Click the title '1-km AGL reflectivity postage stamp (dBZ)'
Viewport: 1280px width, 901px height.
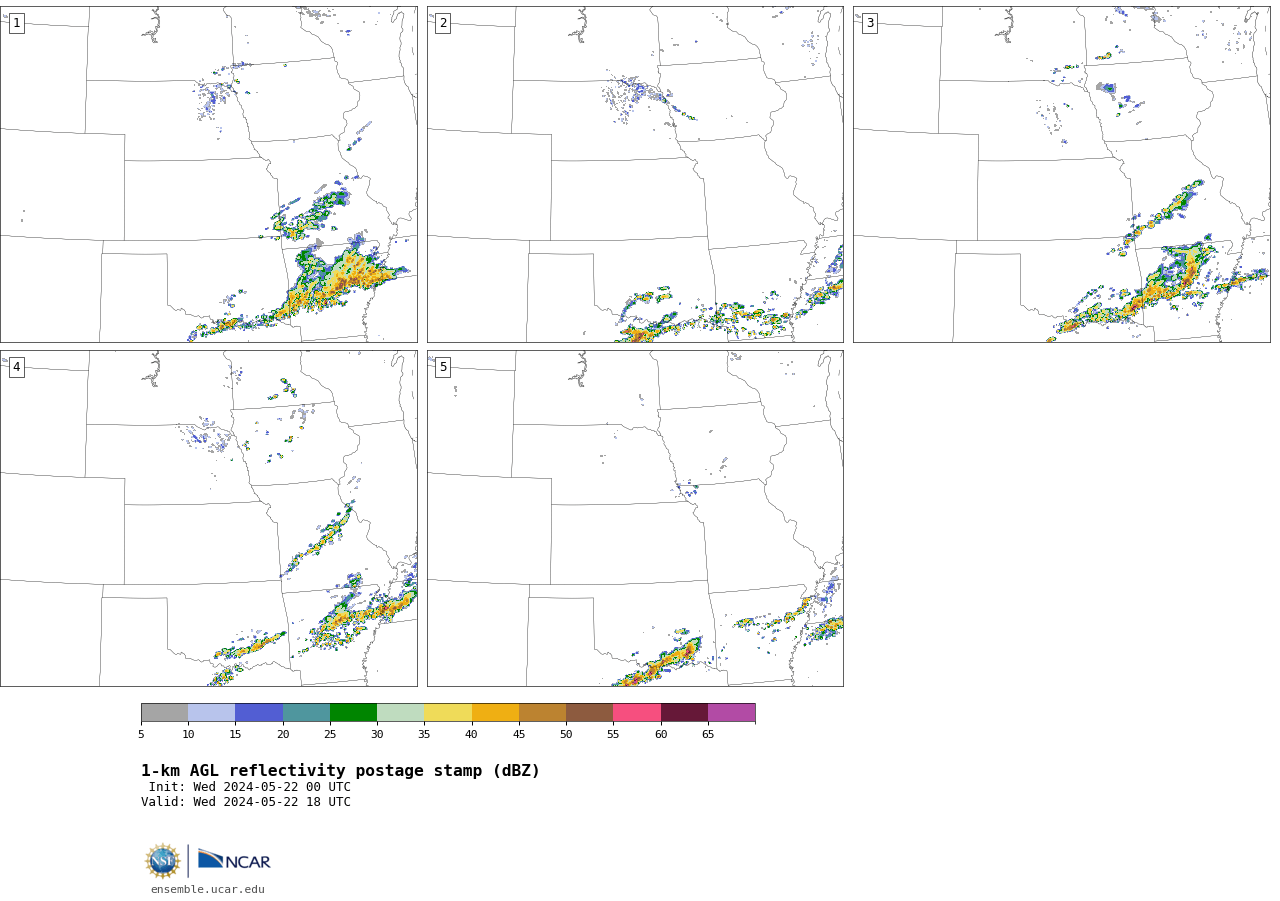point(340,771)
